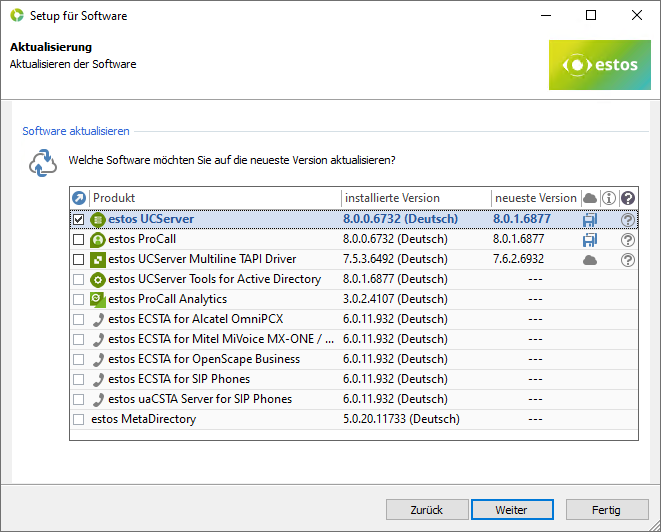The width and height of the screenshot is (661, 532).
Task: Click the save-disk icon in the UCServer row
Action: pyautogui.click(x=590, y=219)
